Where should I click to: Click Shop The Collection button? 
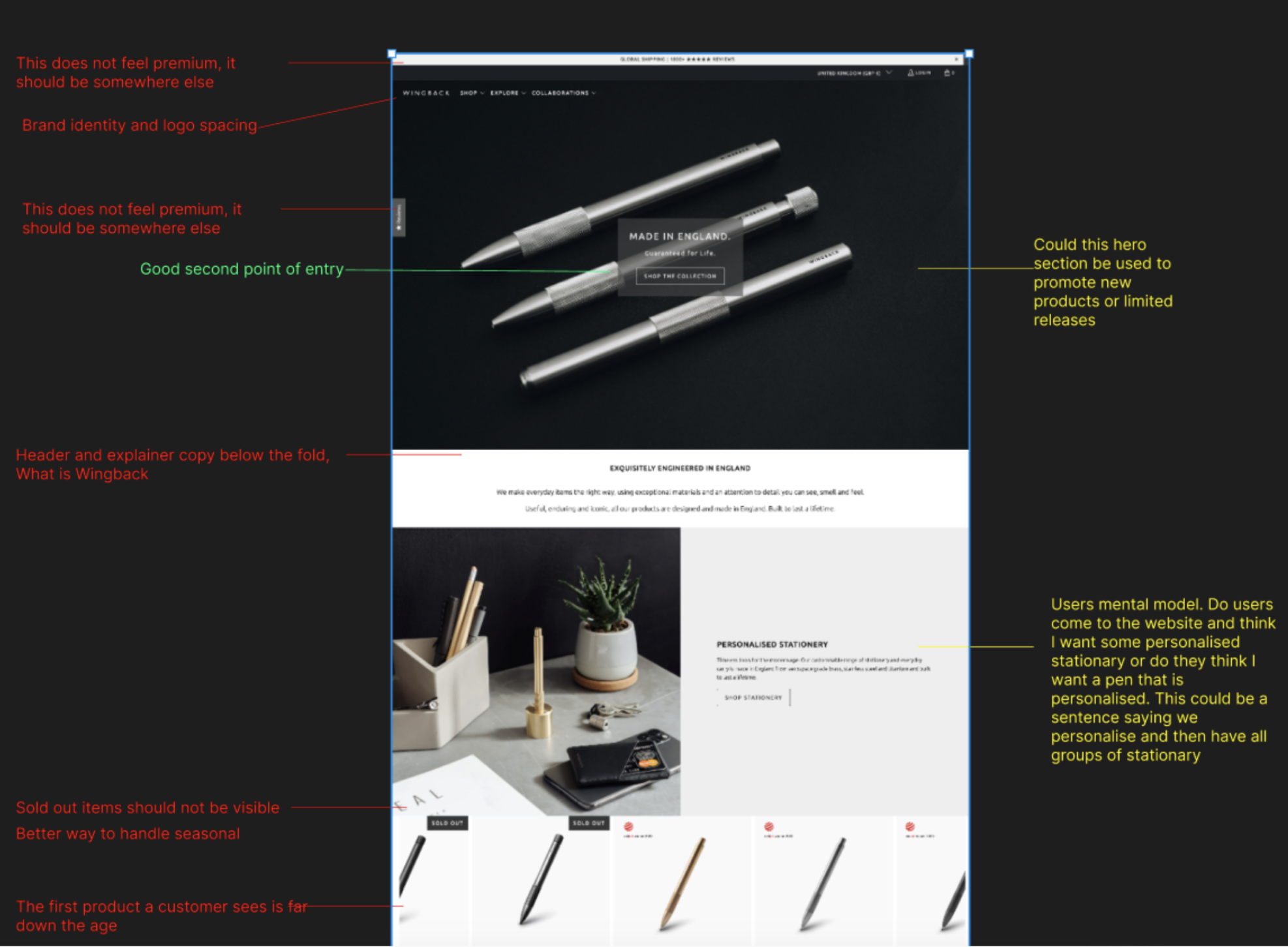pyautogui.click(x=680, y=277)
